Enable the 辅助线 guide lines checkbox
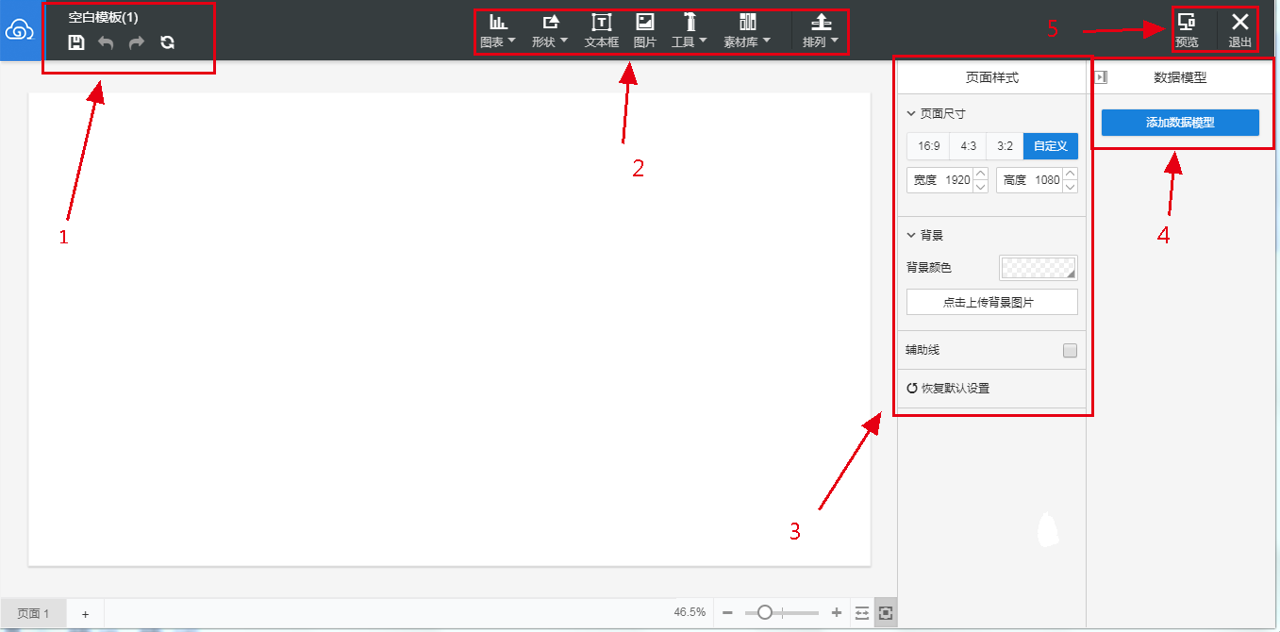This screenshot has width=1280, height=632. point(1070,351)
